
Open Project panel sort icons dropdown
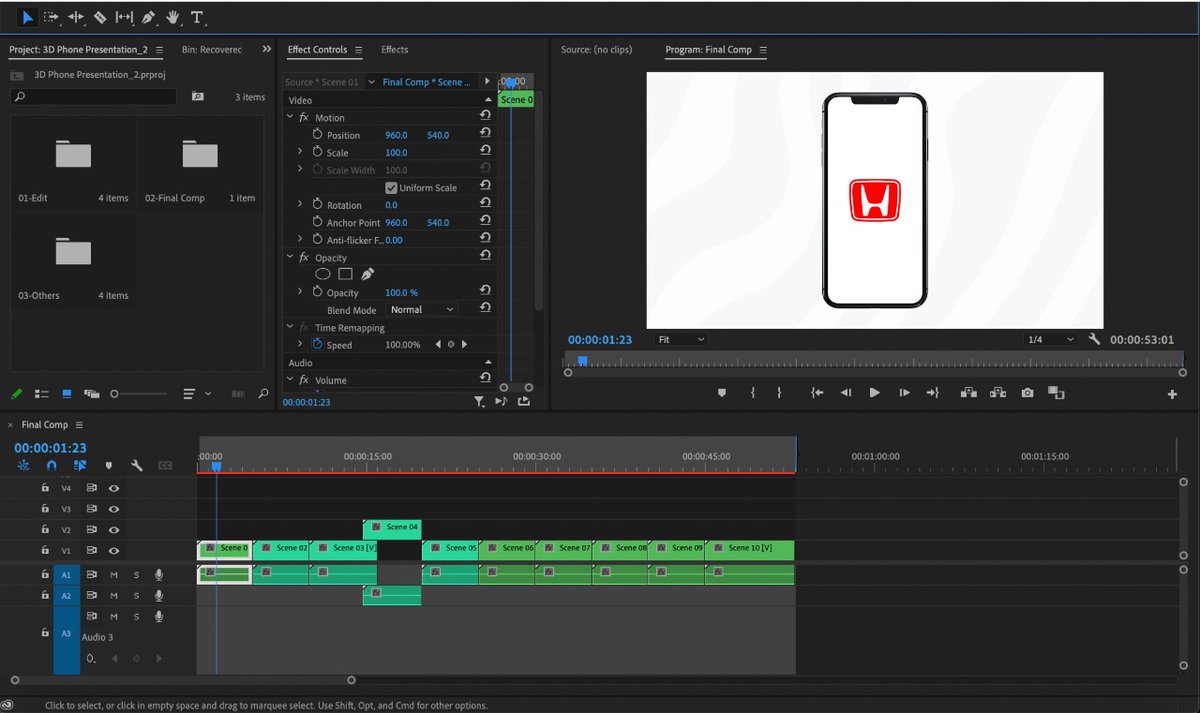[x=198, y=394]
